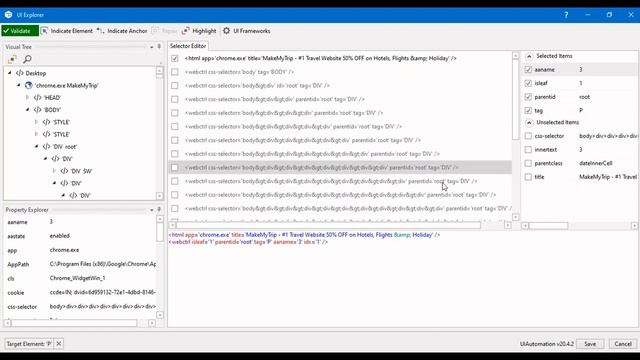The width and height of the screenshot is (640, 360).
Task: Expand the first 'STYLE' node
Action: pos(36,122)
